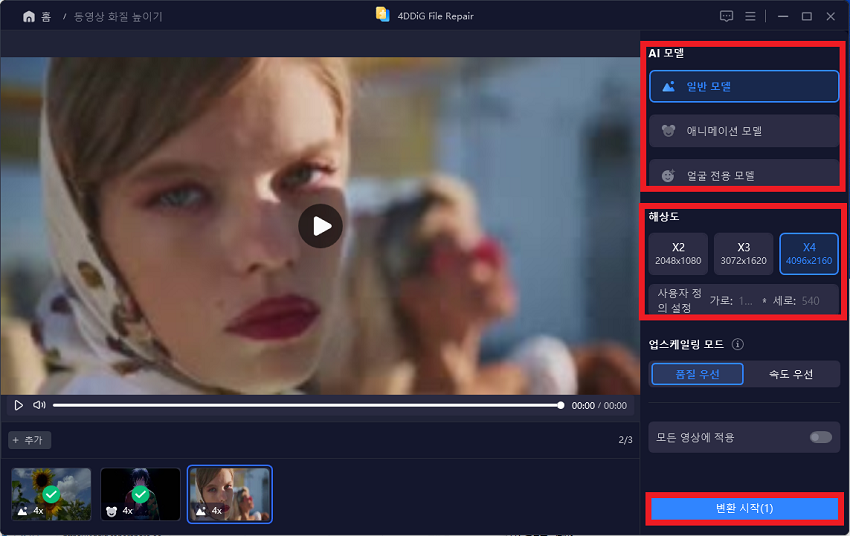Choose the 얼굴 전용 모델 option

(743, 174)
